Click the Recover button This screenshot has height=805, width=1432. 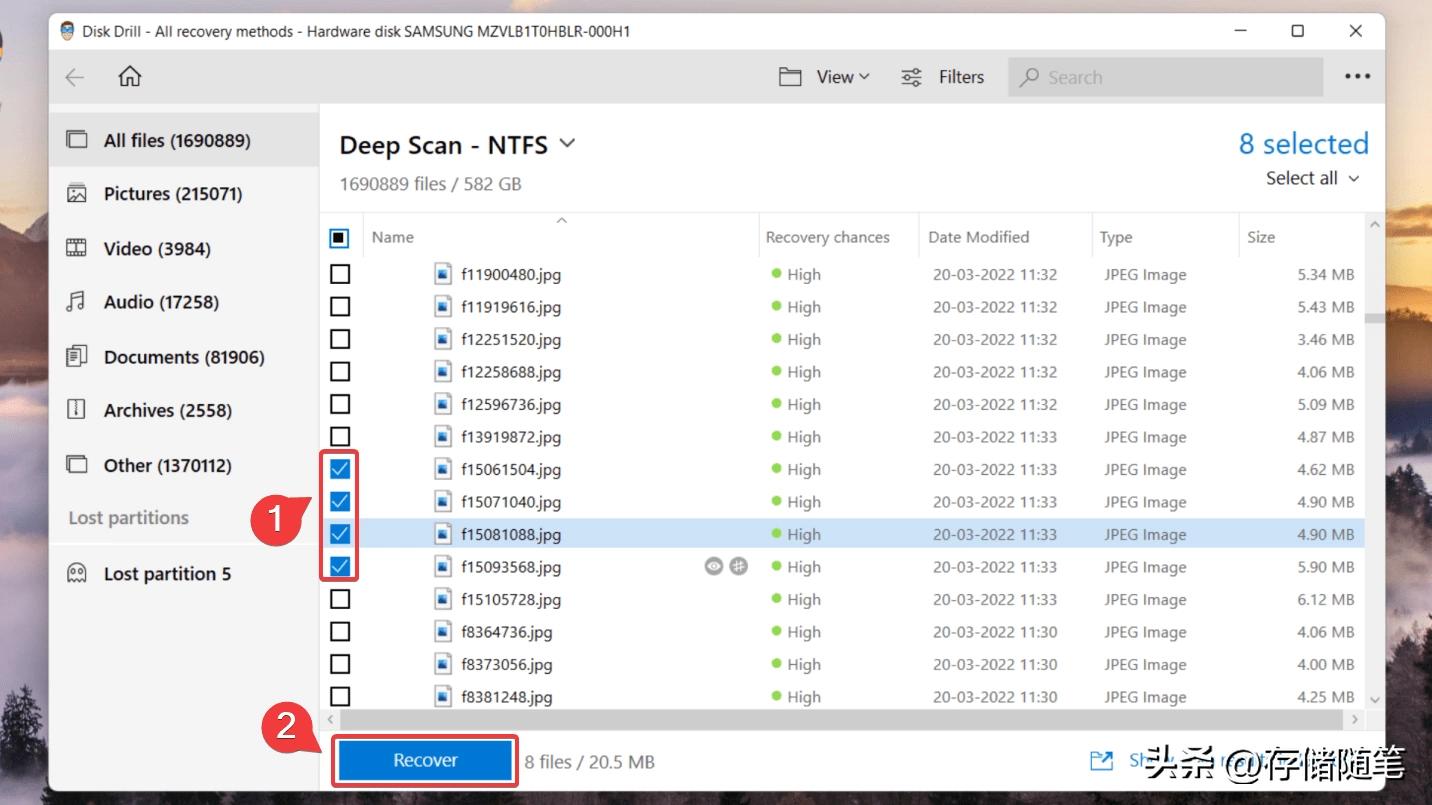(425, 761)
